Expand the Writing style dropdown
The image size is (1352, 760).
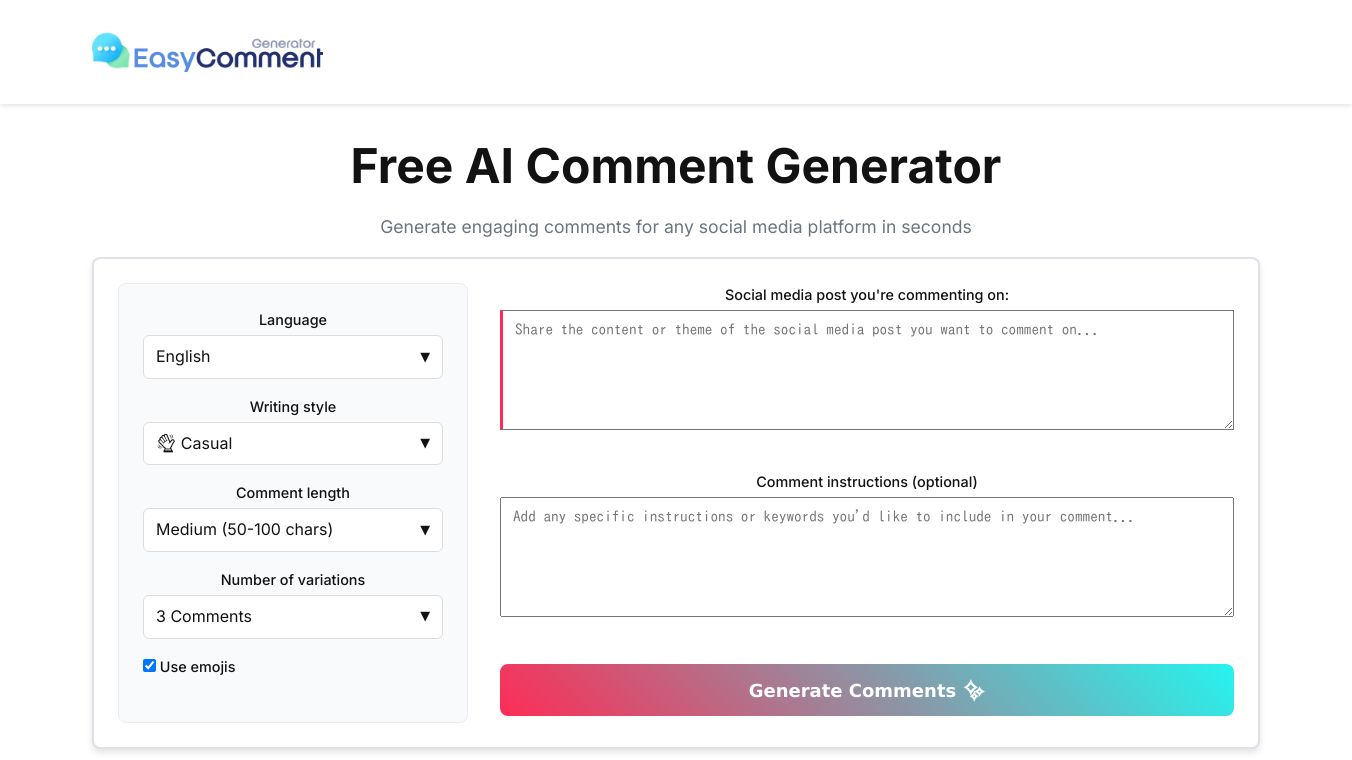point(293,444)
